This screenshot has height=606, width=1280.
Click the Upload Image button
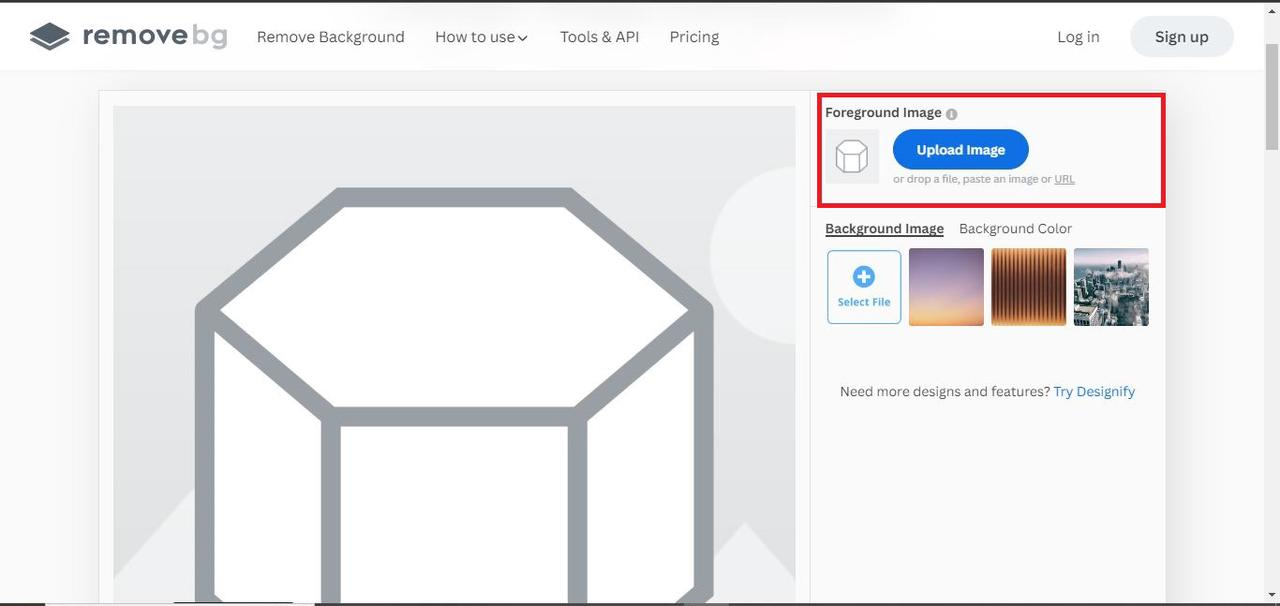click(x=960, y=150)
